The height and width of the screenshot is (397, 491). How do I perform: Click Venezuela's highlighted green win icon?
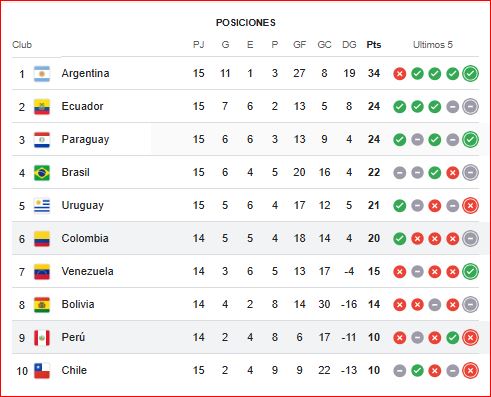(470, 272)
